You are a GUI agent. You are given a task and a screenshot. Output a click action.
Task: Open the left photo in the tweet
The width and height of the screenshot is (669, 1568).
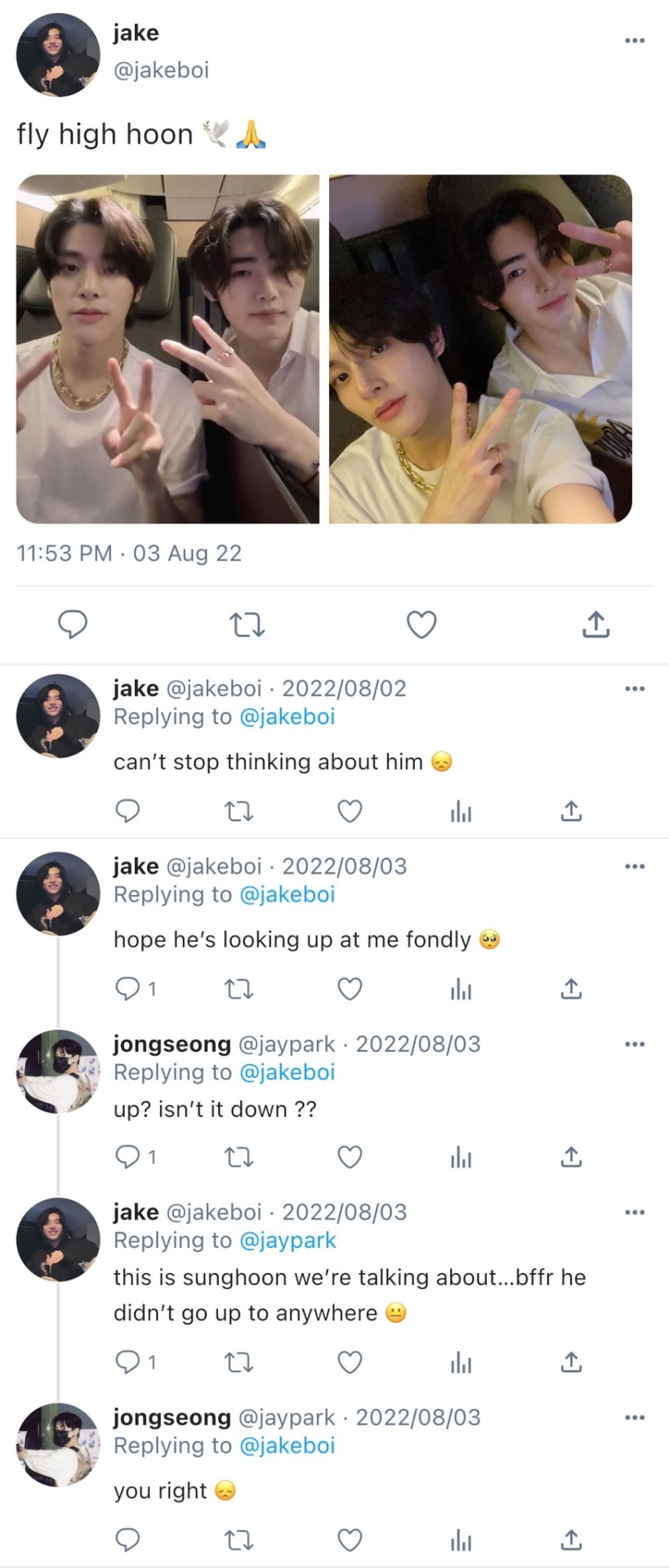pyautogui.click(x=167, y=349)
